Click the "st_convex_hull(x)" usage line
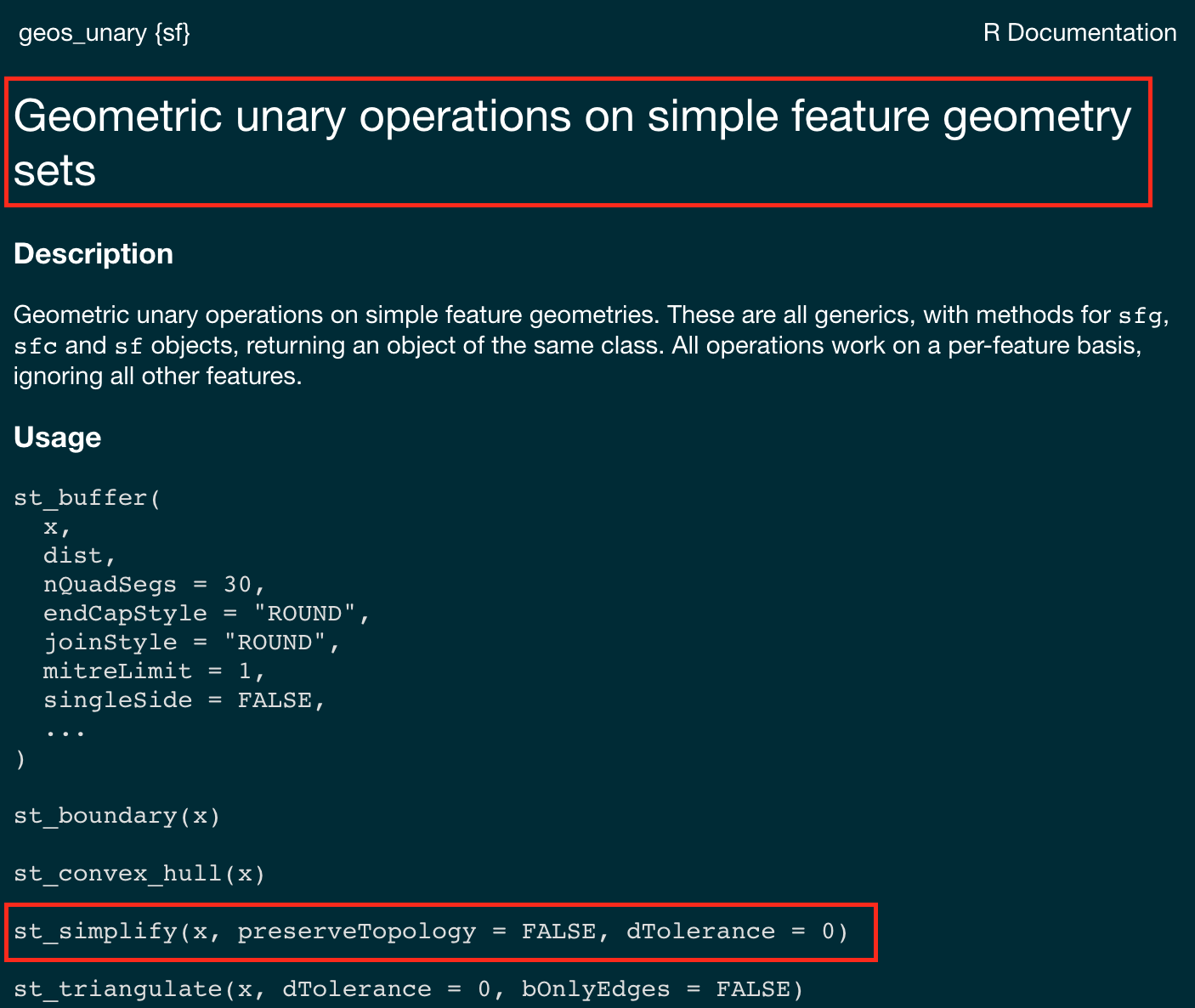This screenshot has height=1008, width=1195. tap(139, 874)
